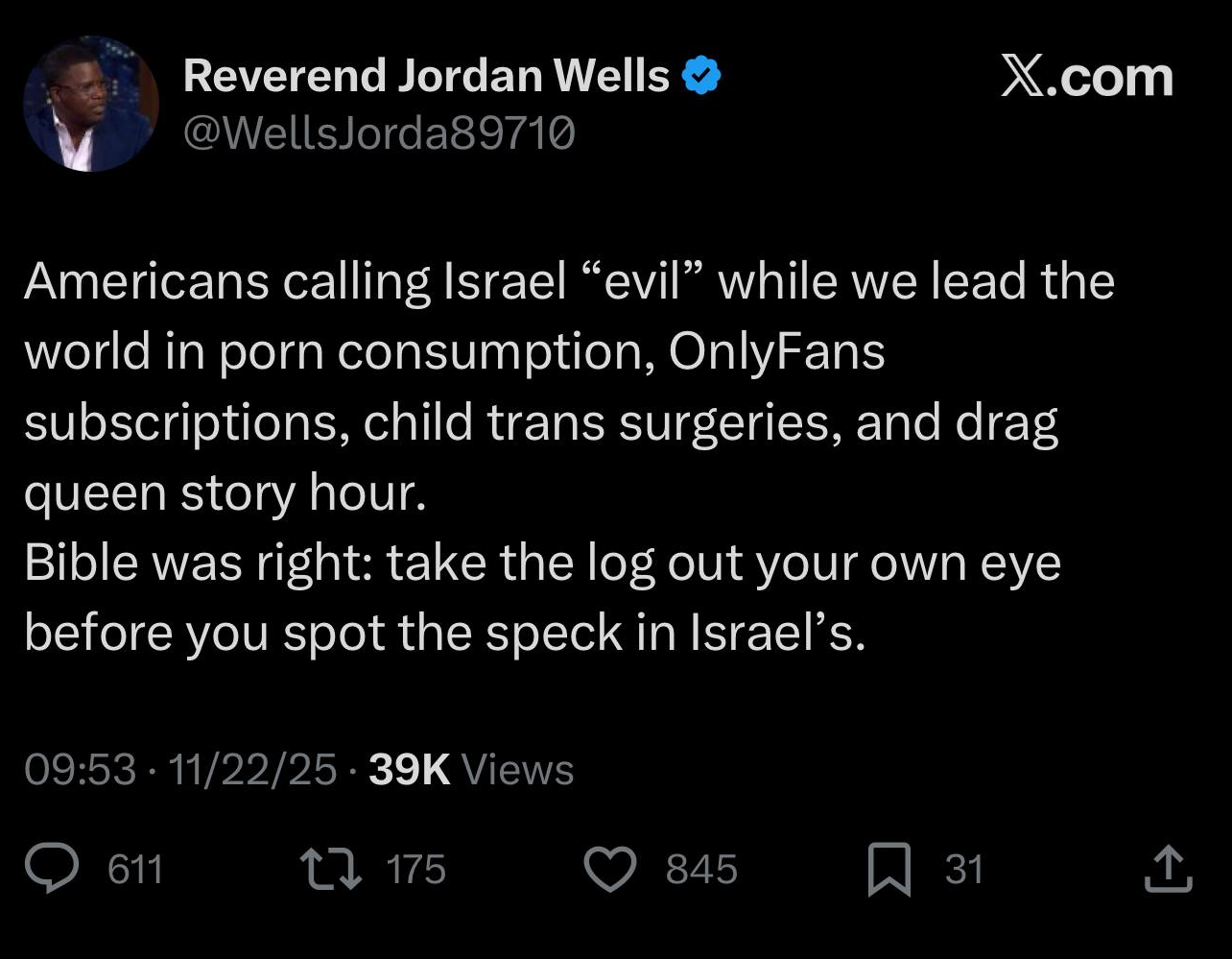Click the 31 bookmarks count
This screenshot has height=959, width=1232.
click(x=963, y=870)
